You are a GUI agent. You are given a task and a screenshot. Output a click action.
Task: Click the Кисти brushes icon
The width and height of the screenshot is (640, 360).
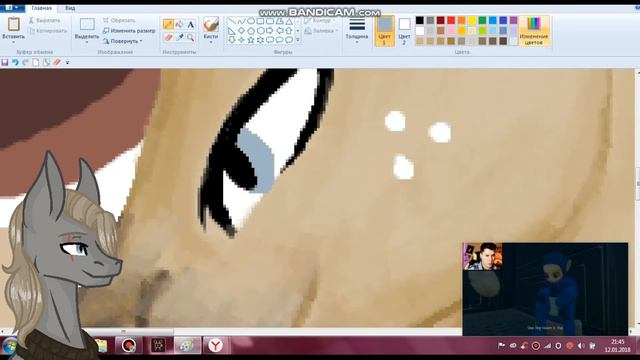[211, 24]
